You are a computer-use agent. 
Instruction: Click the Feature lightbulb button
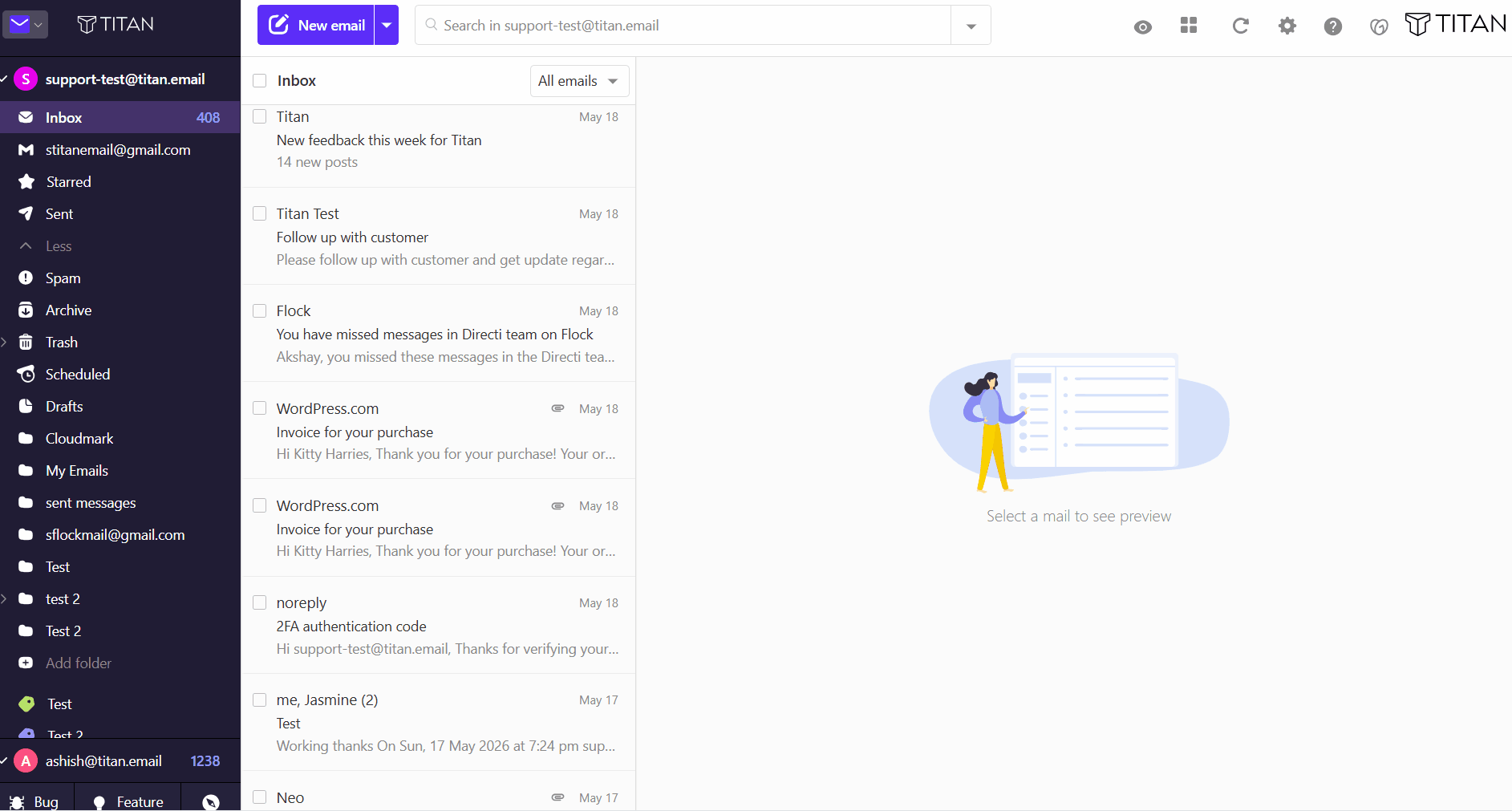coord(128,801)
